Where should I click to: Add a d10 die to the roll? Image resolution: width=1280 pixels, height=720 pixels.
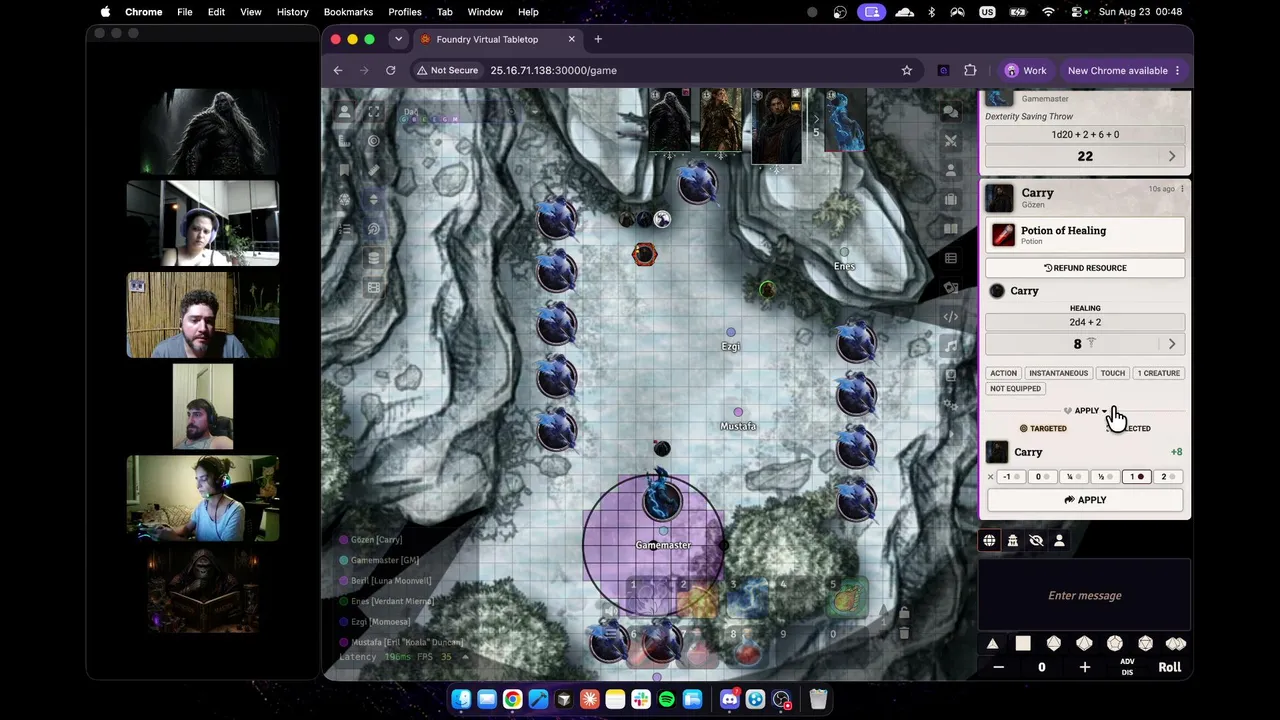click(x=1084, y=644)
